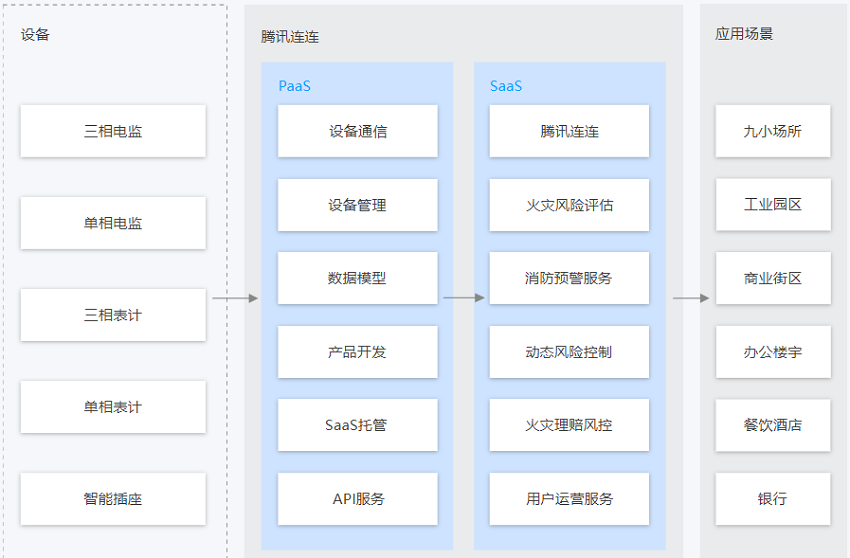Select the 动态风险控制 box
850x558 pixels.
[x=569, y=352]
